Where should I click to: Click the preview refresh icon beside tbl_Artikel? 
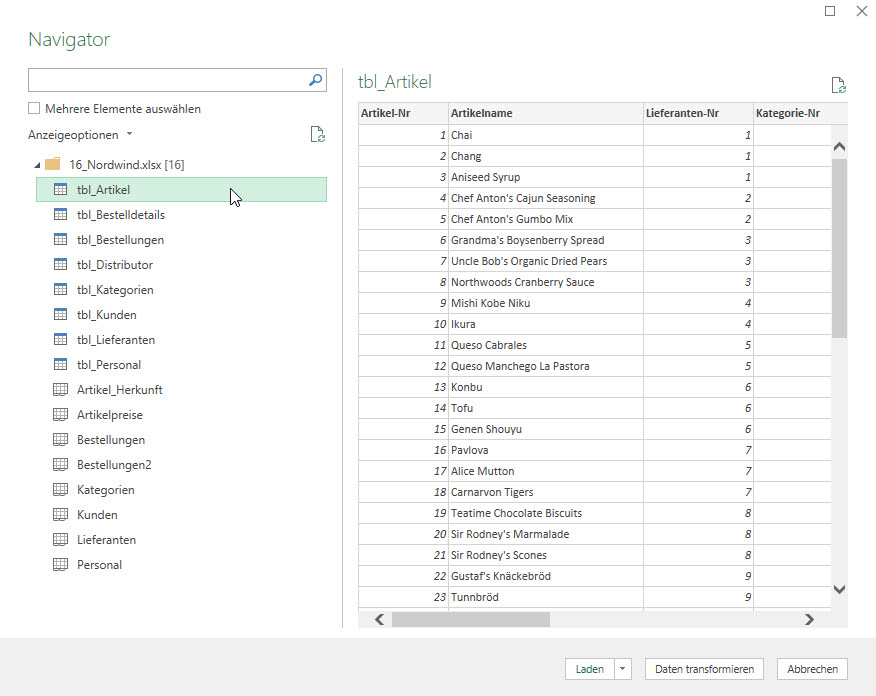click(x=838, y=86)
